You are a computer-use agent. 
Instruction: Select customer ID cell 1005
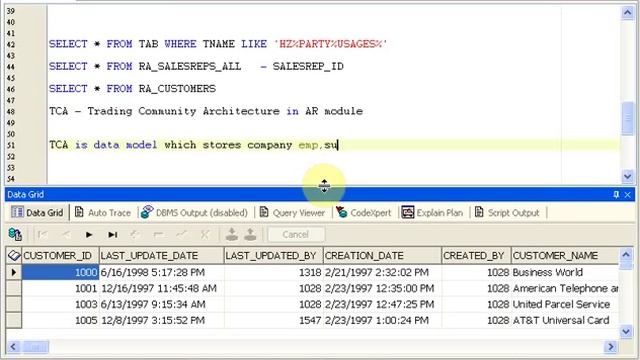60,320
